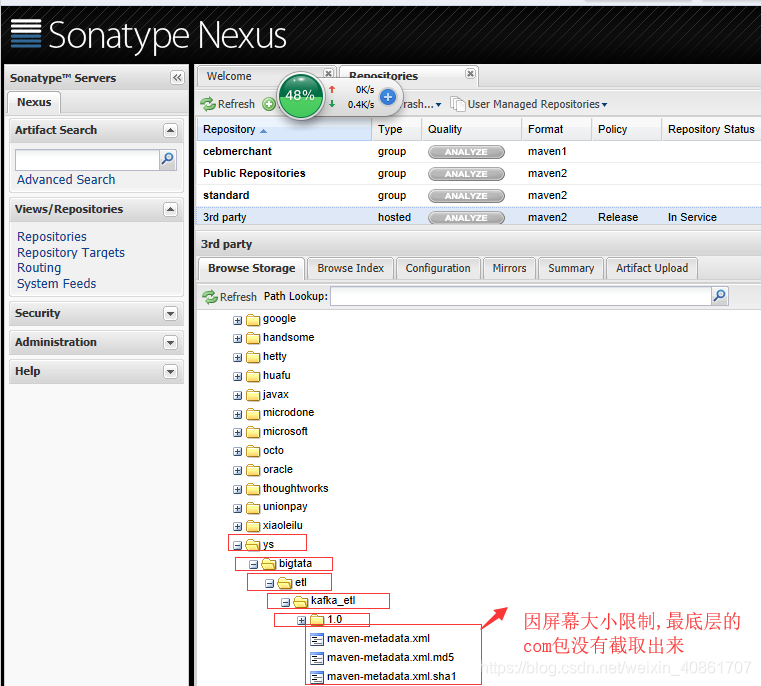The image size is (761, 686).
Task: Expand the thoughtworks folder node
Action: coord(237,489)
